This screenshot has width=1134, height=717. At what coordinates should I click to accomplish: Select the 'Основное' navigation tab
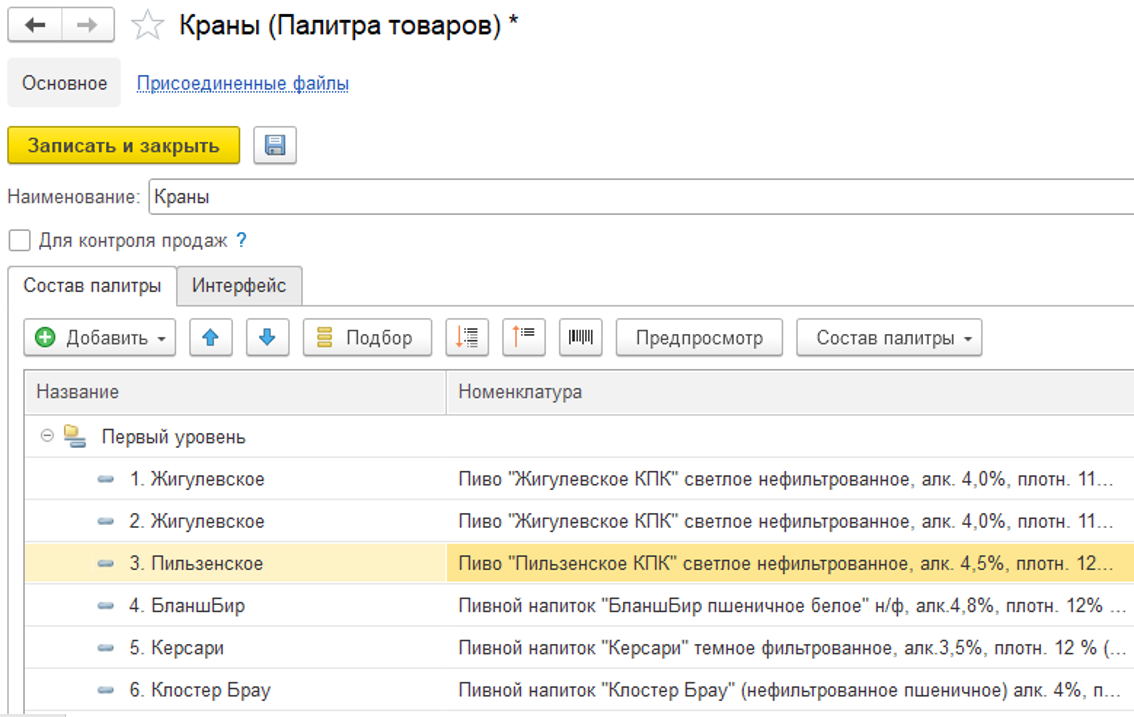pyautogui.click(x=64, y=83)
